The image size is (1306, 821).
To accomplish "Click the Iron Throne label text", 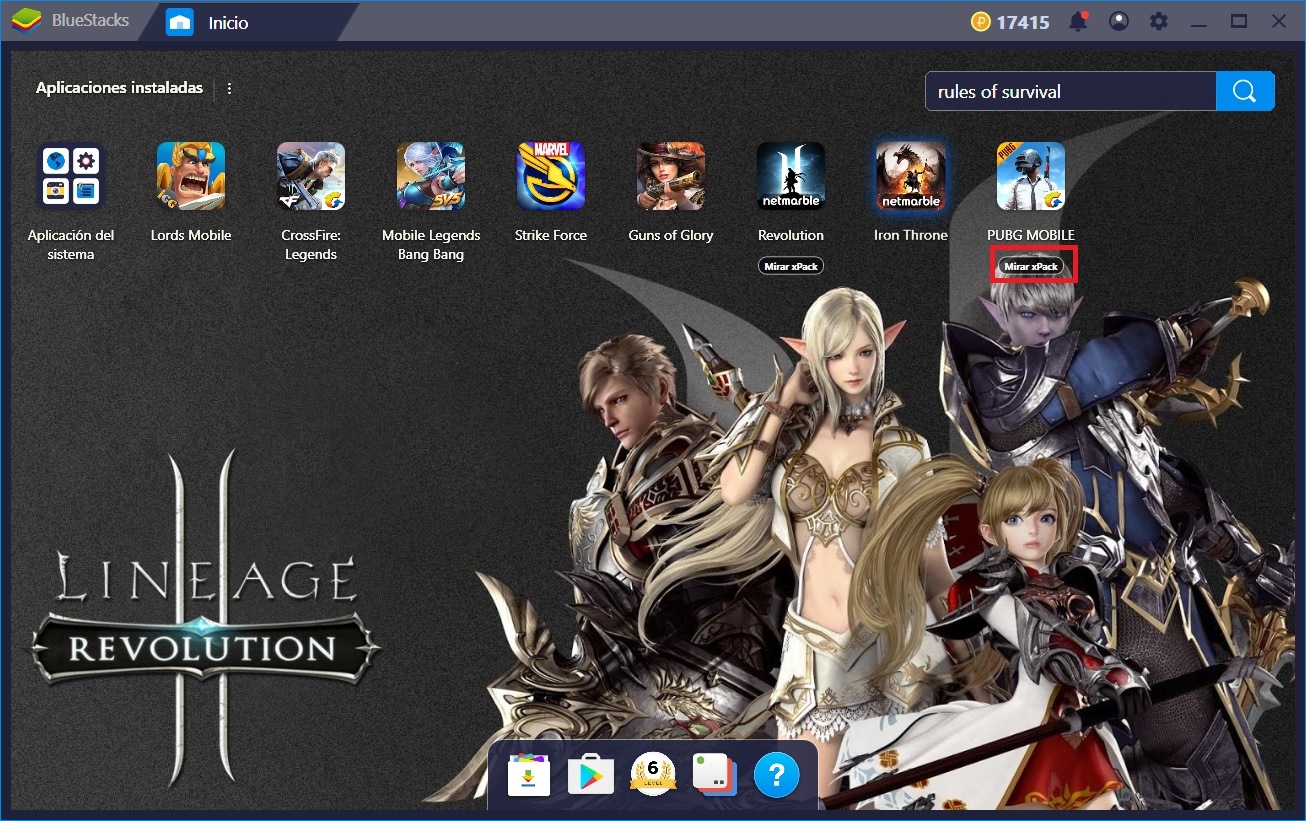I will (x=911, y=236).
